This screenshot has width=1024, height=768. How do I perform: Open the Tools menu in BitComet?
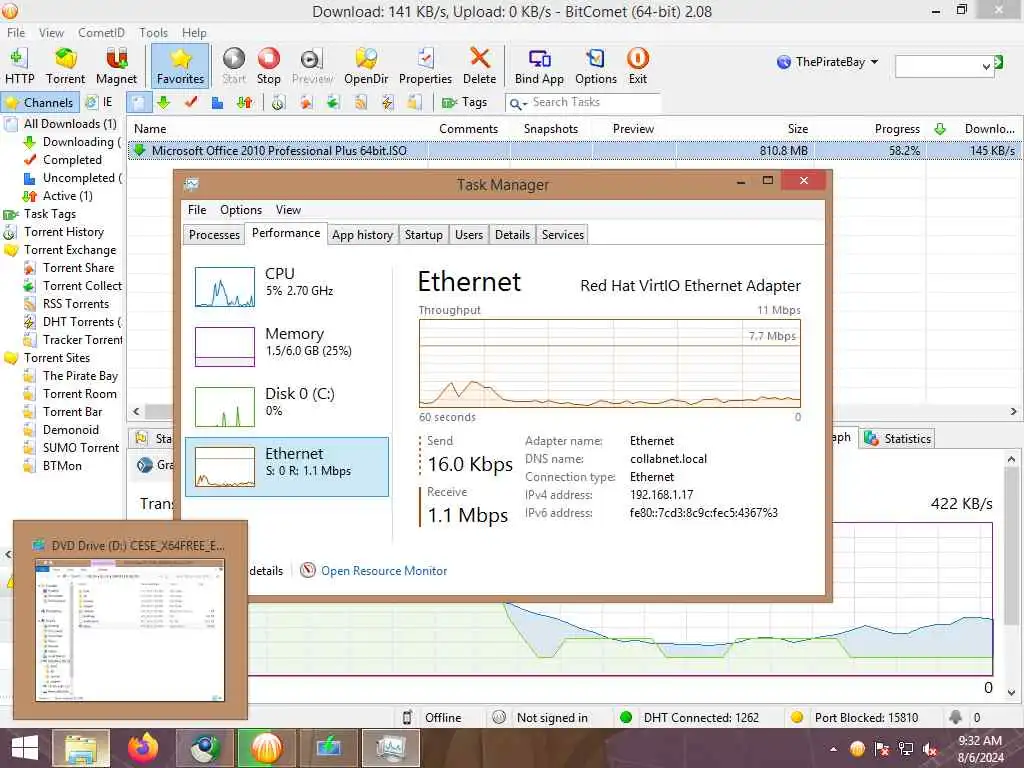coord(153,33)
